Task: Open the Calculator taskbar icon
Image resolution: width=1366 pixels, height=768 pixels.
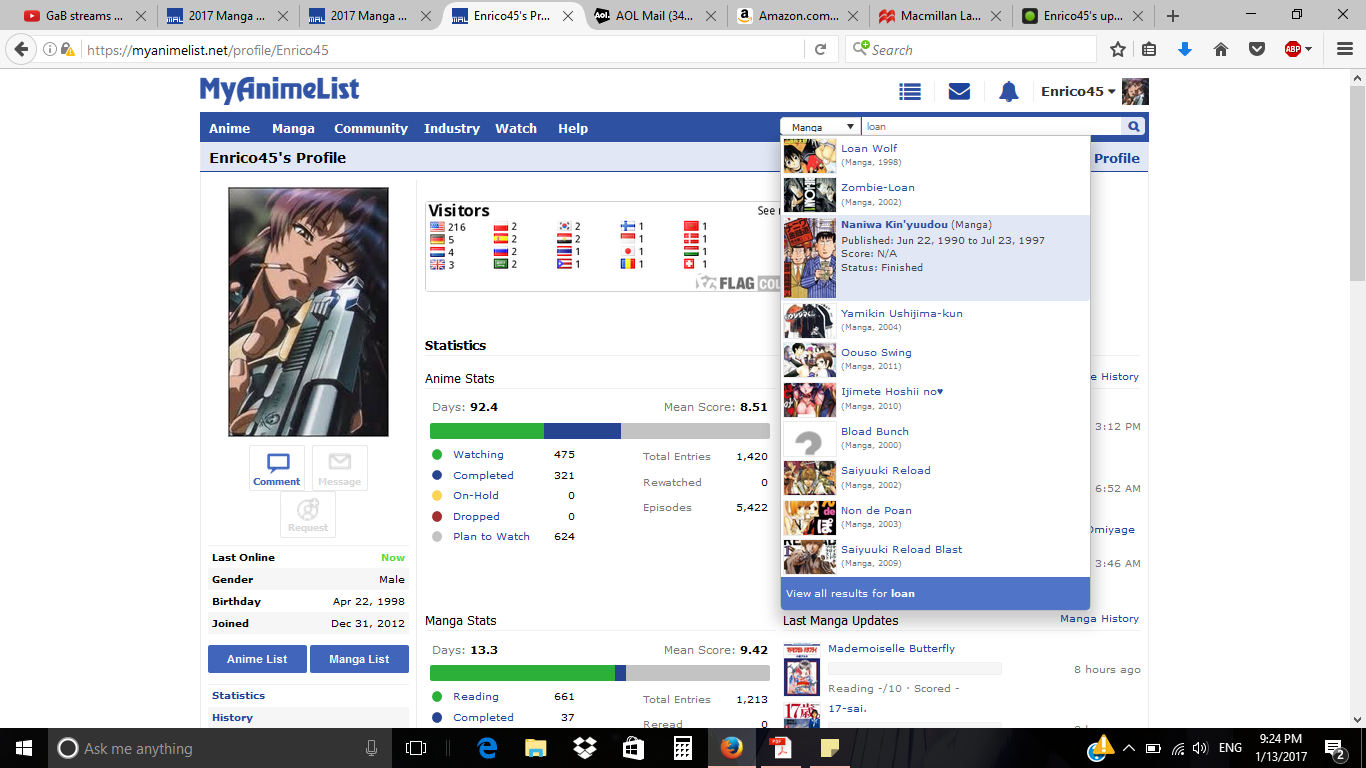Action: (683, 748)
